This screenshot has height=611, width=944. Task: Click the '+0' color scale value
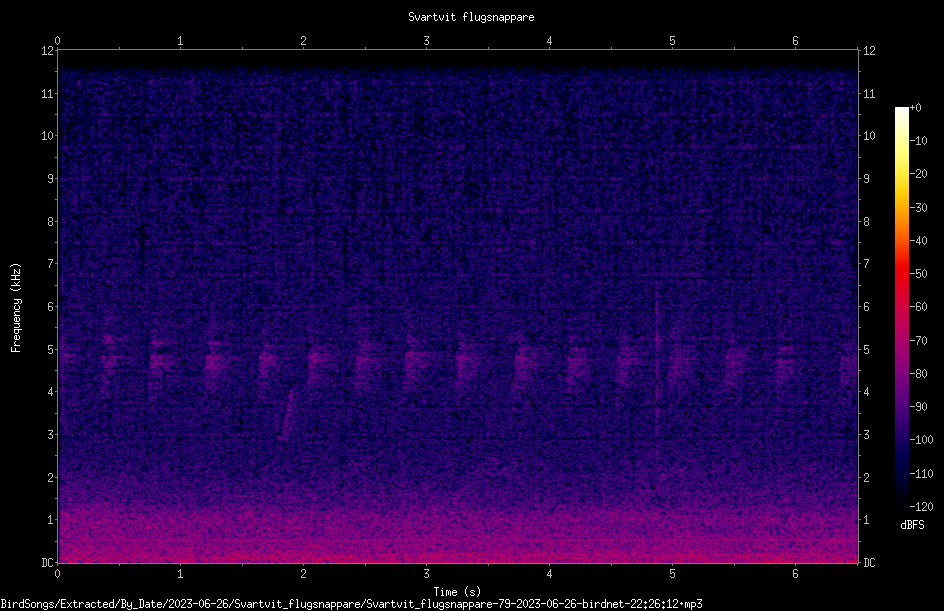[915, 108]
